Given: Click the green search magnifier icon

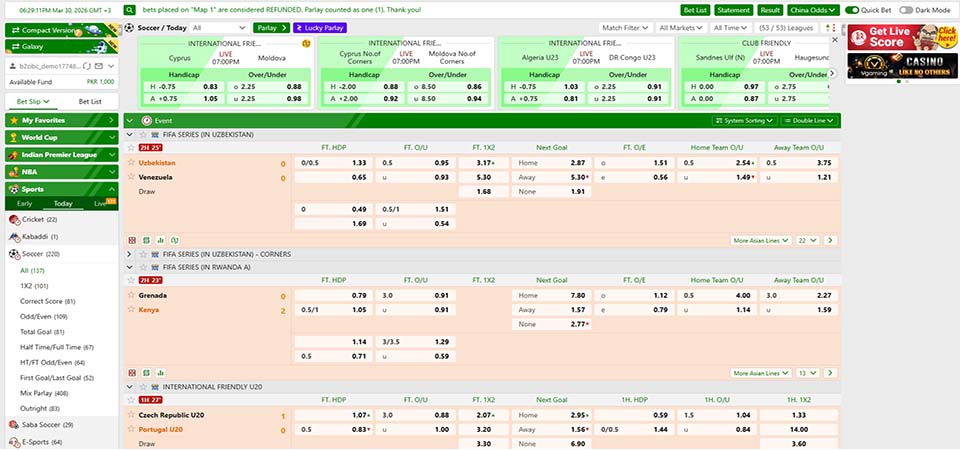Looking at the screenshot, I should click(x=129, y=10).
